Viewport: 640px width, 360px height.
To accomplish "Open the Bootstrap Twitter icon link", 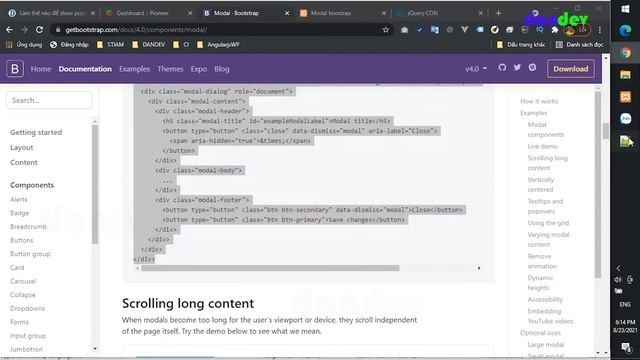I will [517, 68].
